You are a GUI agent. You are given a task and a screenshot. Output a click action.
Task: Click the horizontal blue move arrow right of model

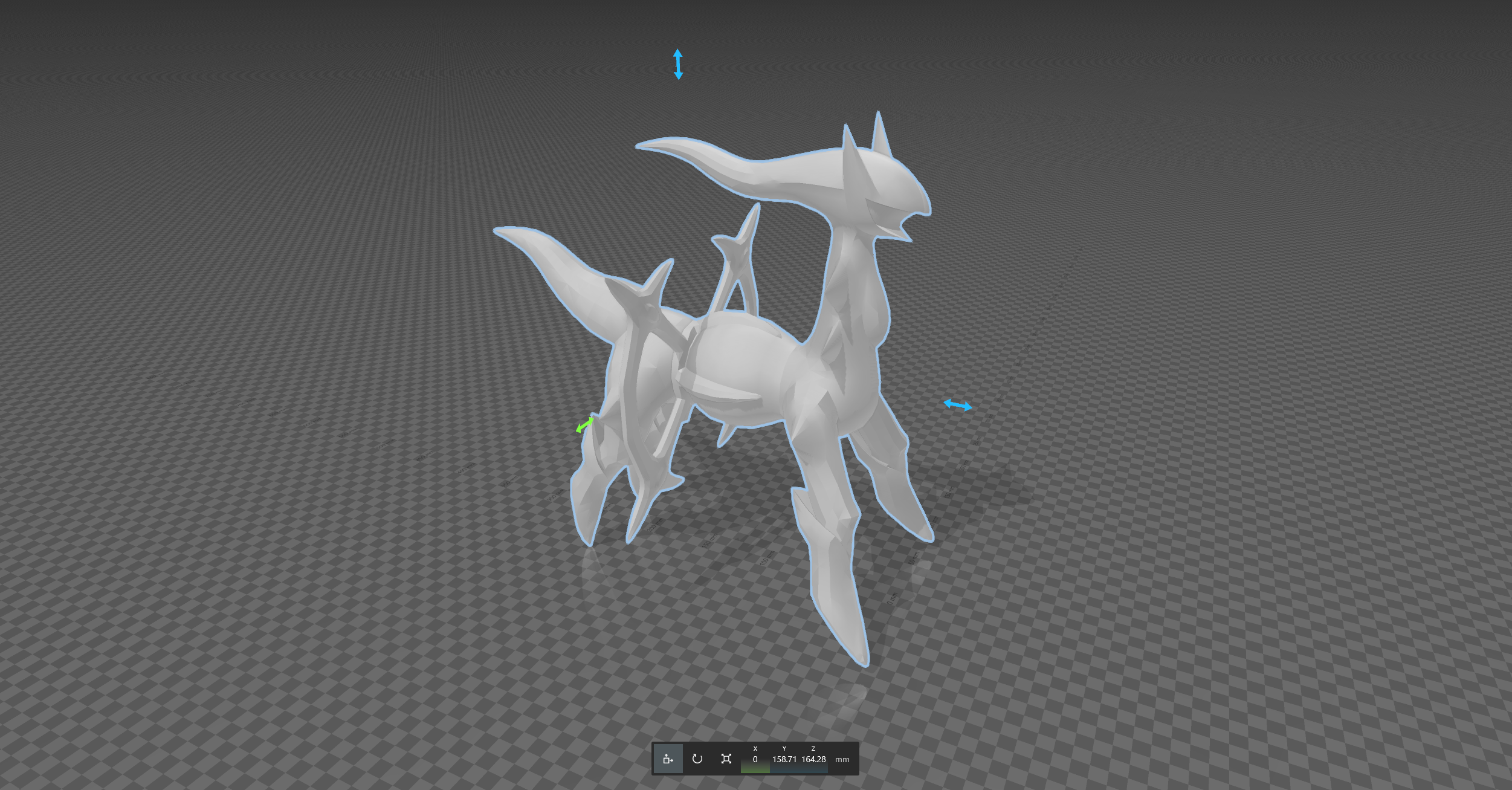[958, 405]
